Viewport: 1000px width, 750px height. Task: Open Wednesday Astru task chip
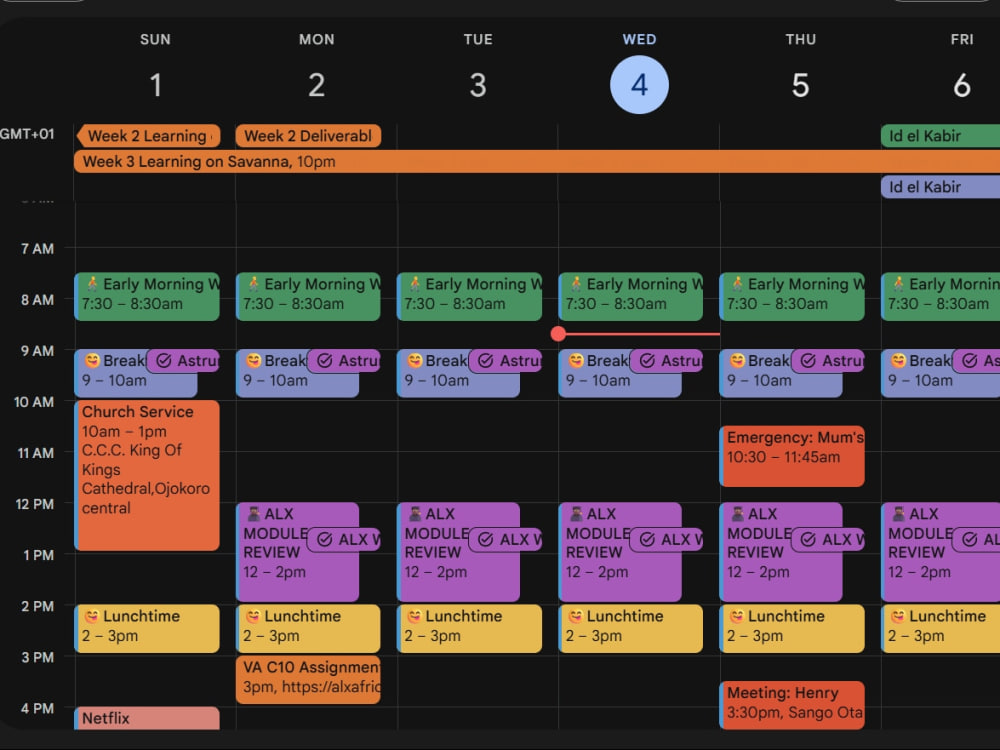[x=667, y=361]
